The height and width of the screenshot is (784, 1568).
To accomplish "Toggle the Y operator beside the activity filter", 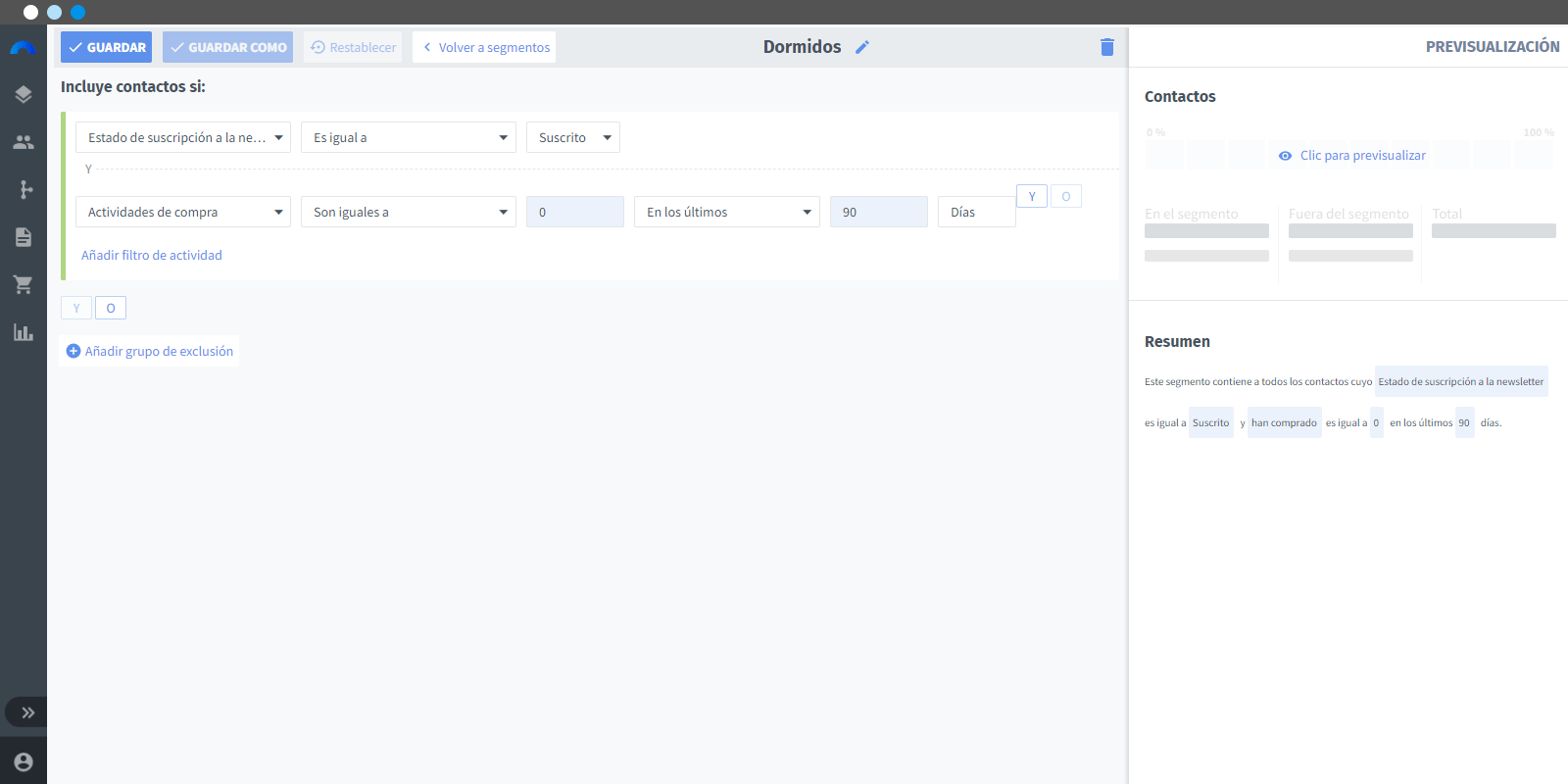I will [x=1032, y=196].
